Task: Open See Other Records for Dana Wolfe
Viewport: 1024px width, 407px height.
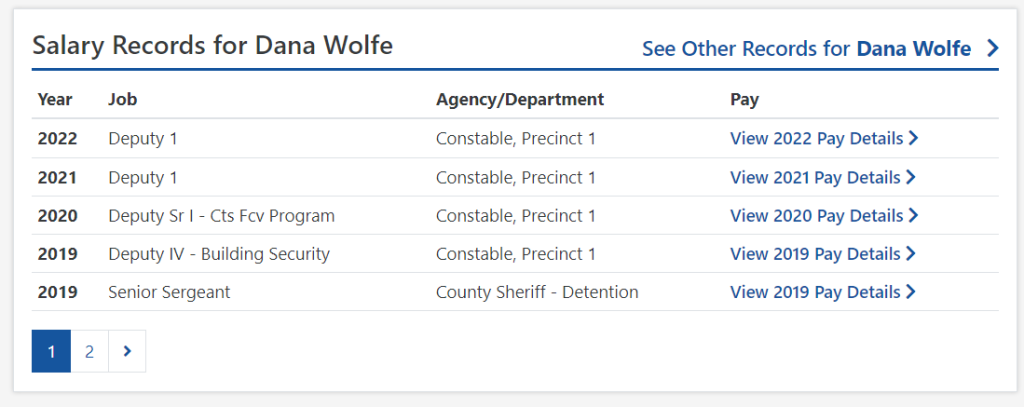Action: [x=806, y=48]
